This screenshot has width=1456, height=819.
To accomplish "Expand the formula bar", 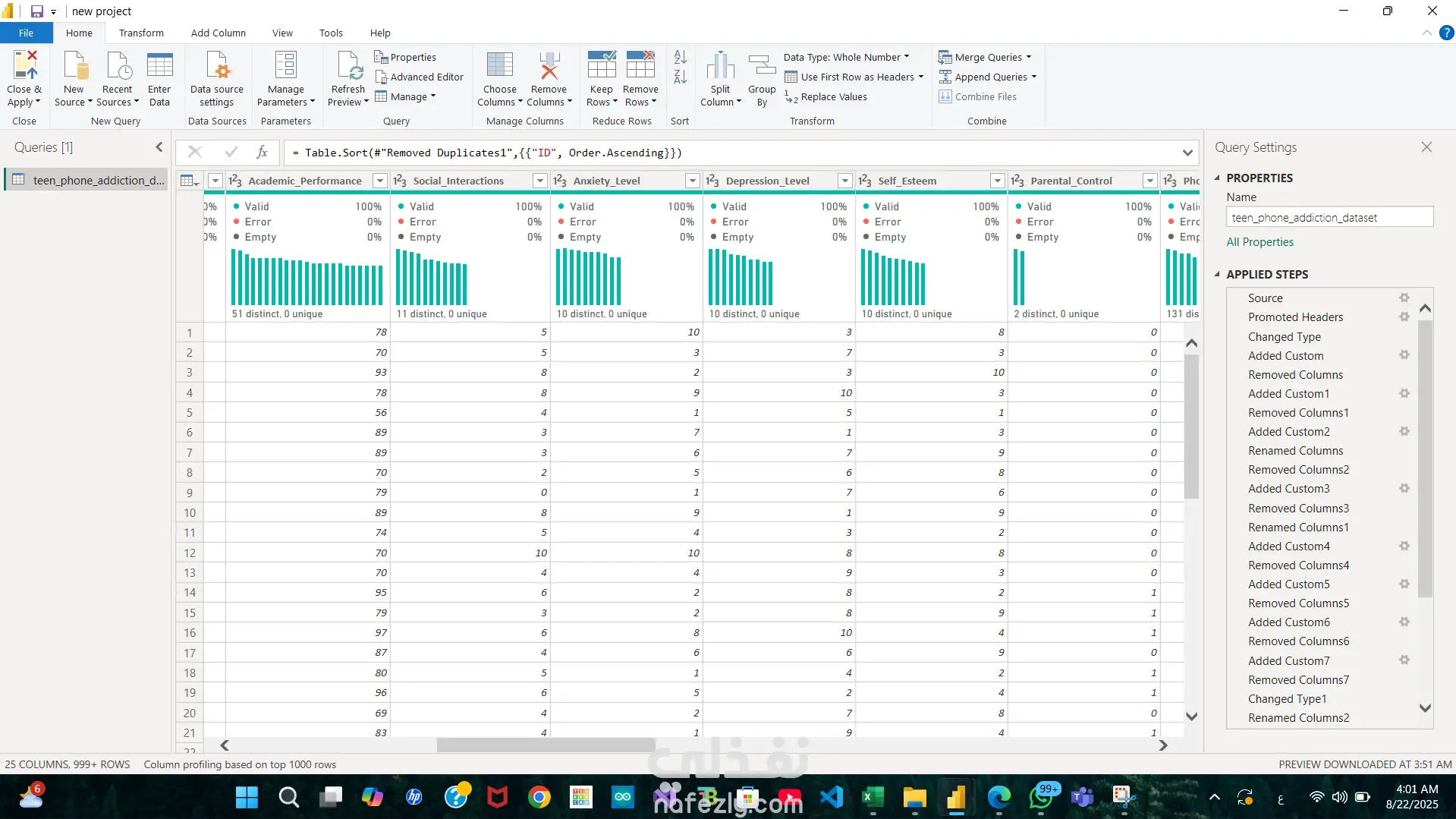I will click(1187, 153).
